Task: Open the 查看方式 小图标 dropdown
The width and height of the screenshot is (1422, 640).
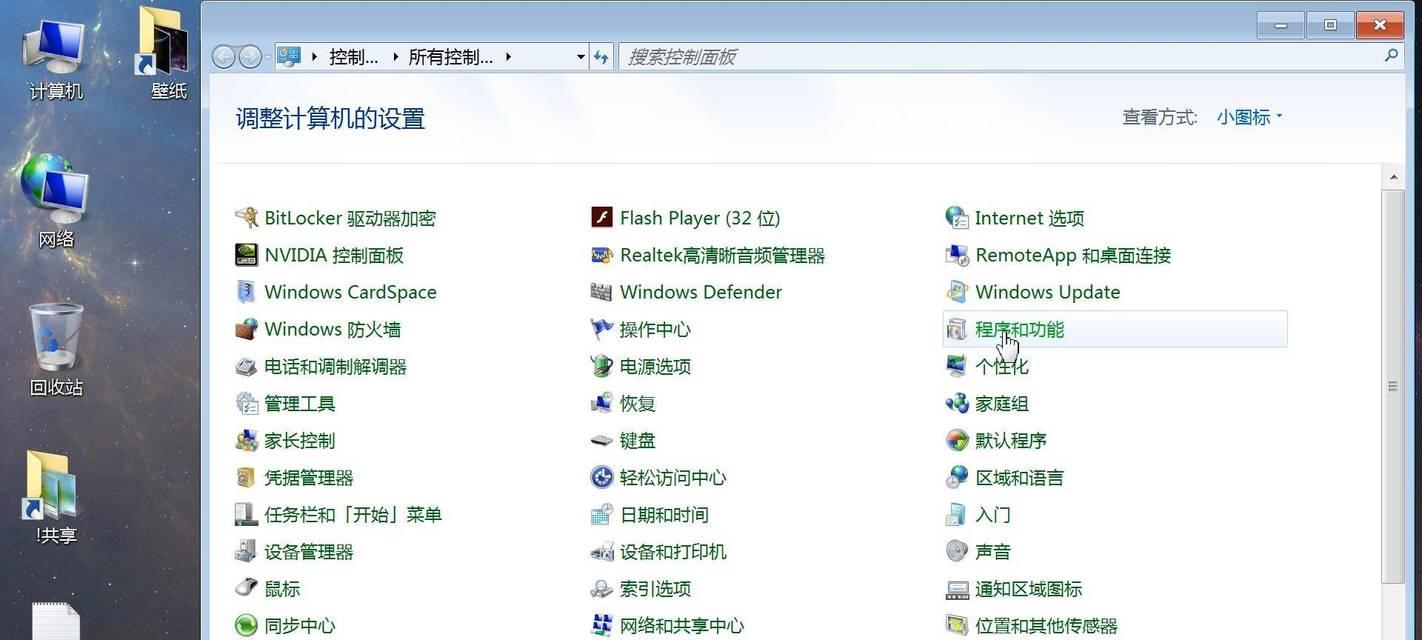Action: point(1249,117)
